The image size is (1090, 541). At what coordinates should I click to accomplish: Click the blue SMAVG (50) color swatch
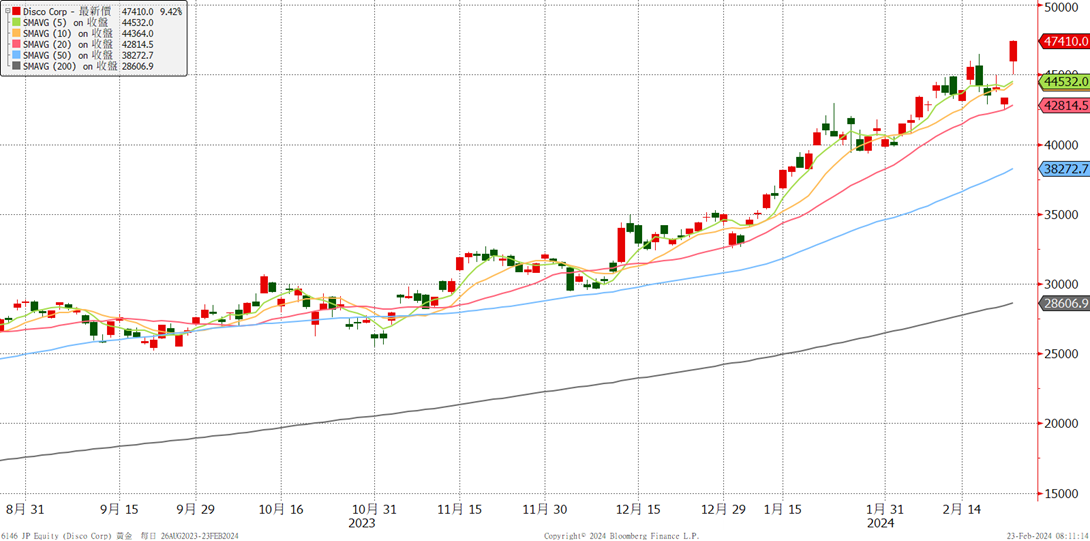click(17, 55)
